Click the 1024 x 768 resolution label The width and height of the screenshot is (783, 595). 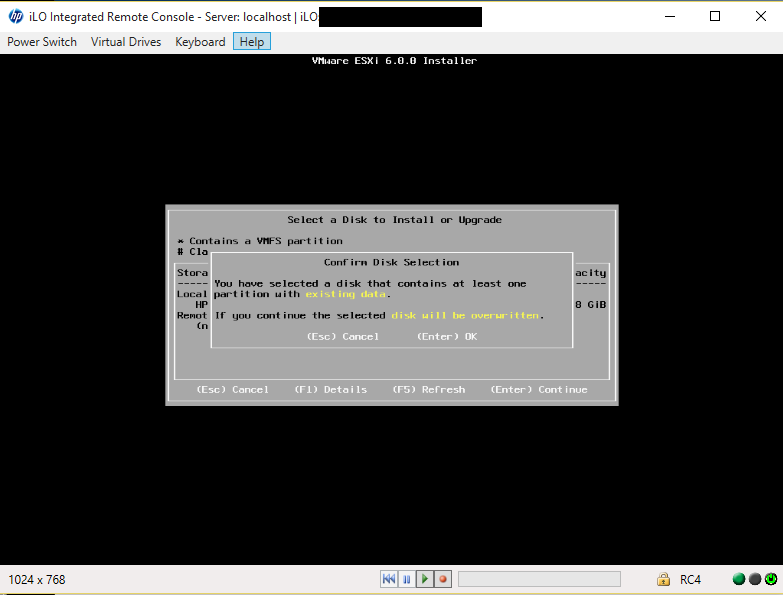pos(37,580)
